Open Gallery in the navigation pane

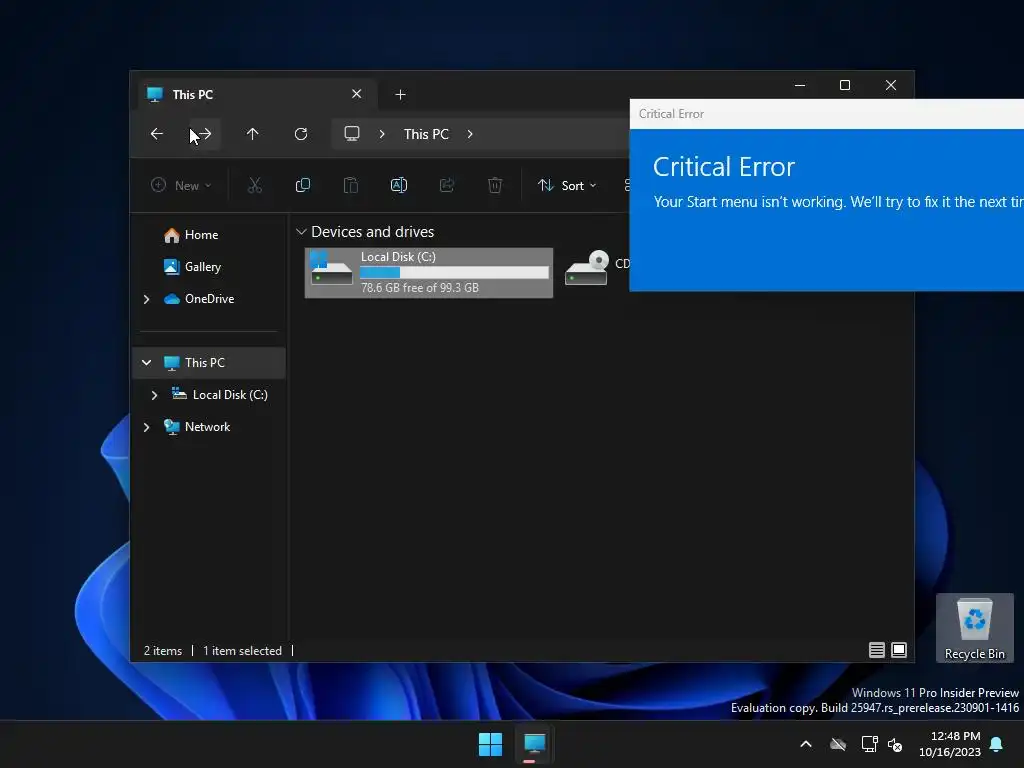pos(202,266)
